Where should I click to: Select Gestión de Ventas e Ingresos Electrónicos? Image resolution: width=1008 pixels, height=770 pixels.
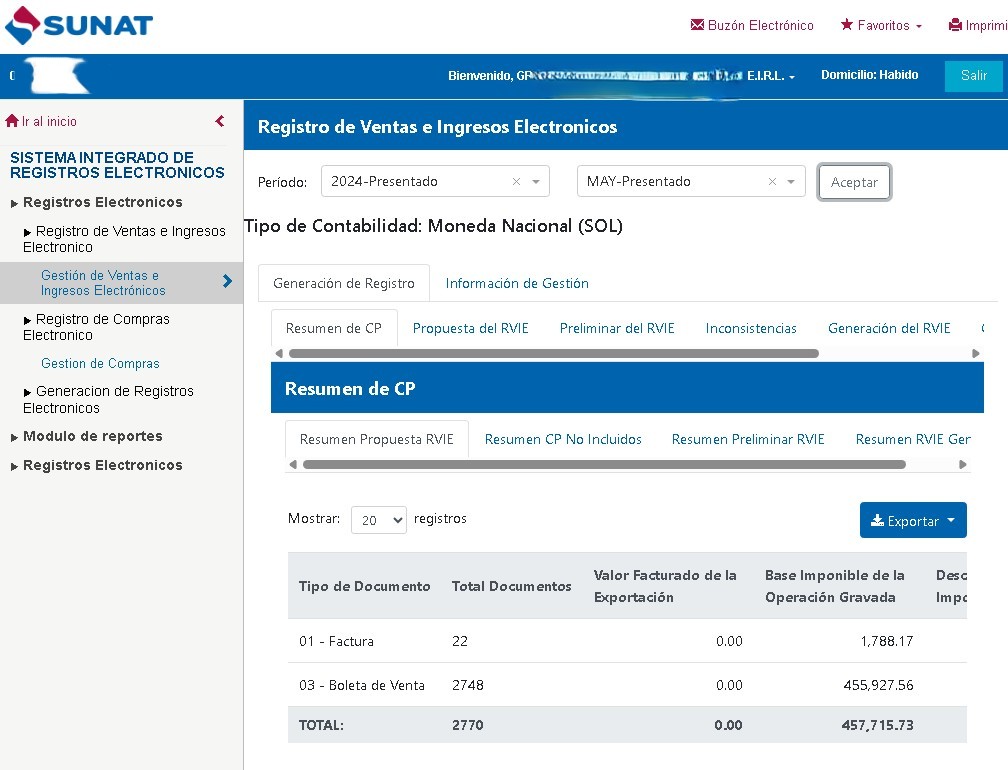(103, 283)
